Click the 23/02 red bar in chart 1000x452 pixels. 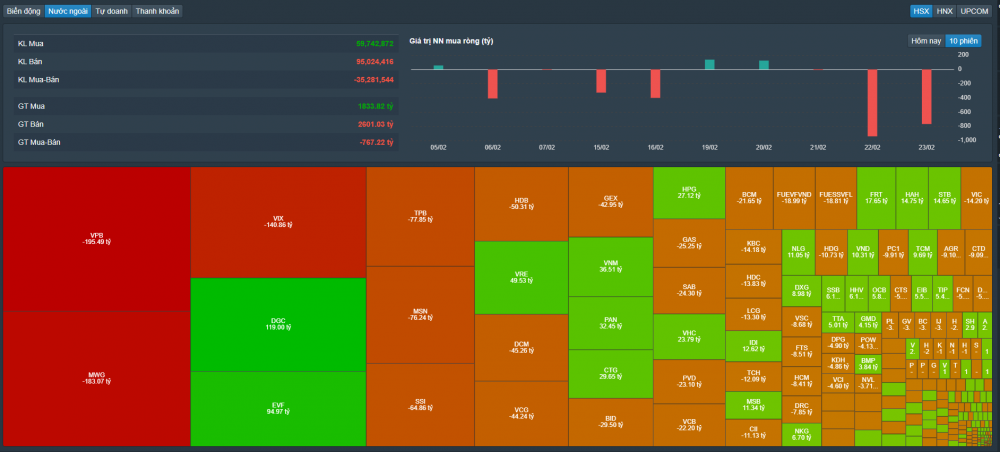coord(926,96)
